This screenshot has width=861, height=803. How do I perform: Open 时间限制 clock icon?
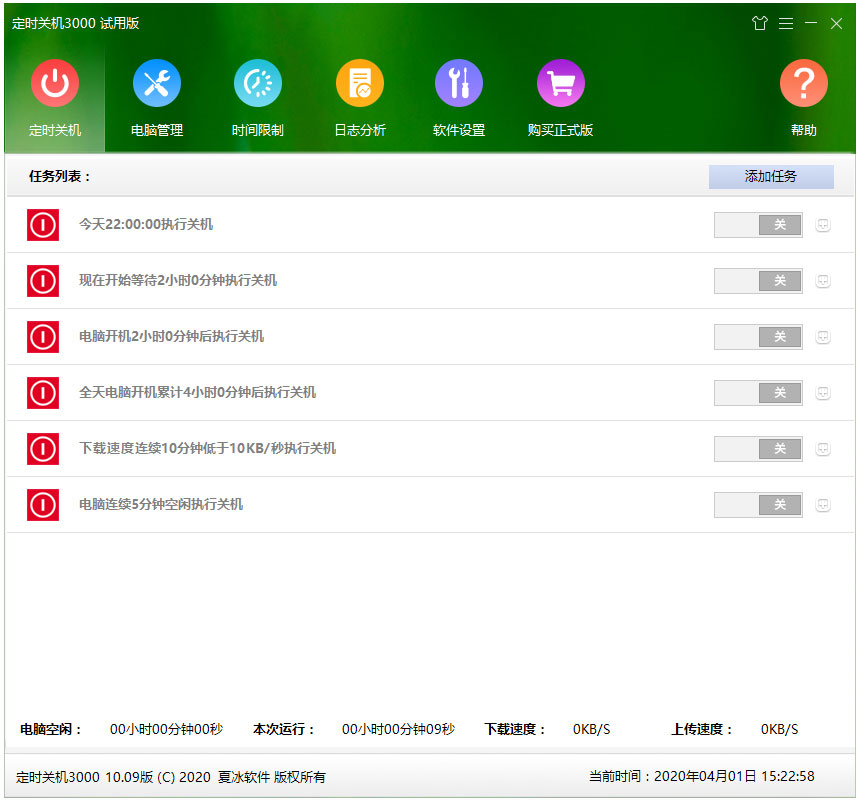[258, 85]
